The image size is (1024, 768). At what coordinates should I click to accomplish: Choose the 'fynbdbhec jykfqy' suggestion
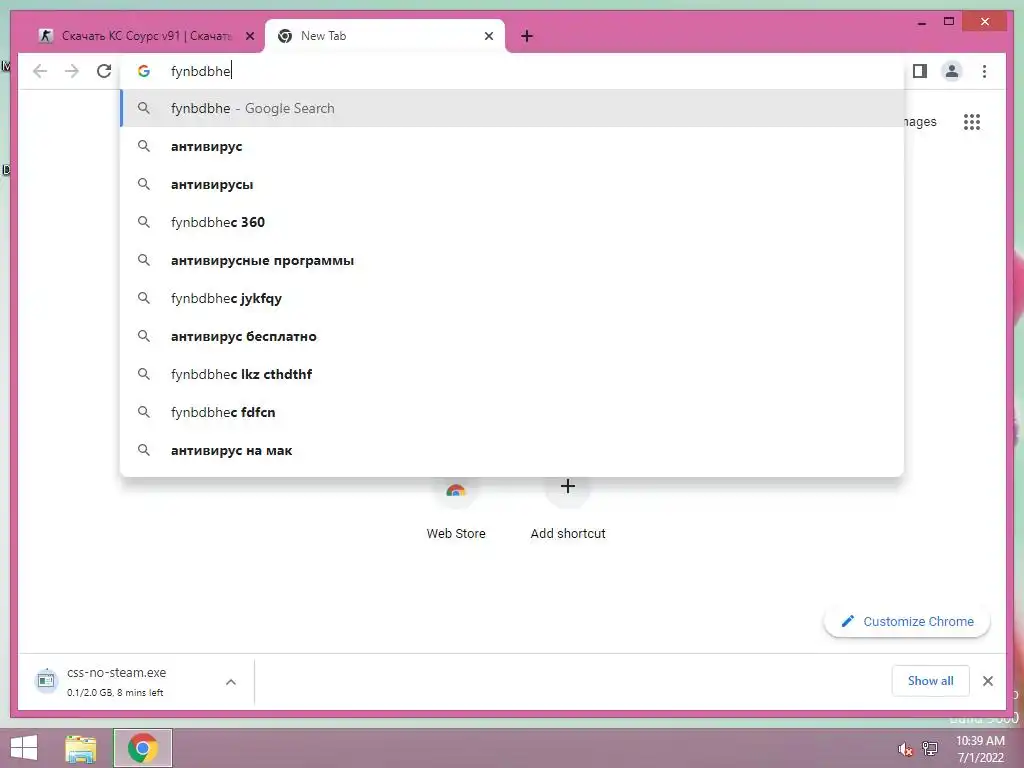coord(513,298)
